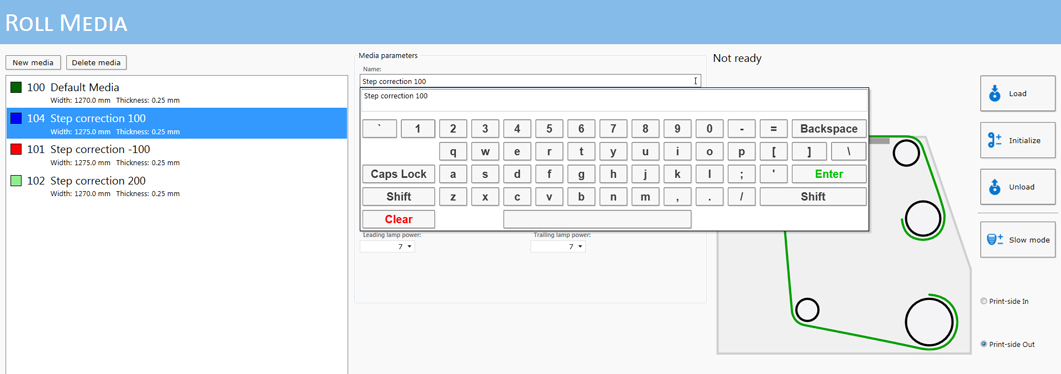Select 100 Default Media in the list
1061x374 pixels.
[177, 92]
